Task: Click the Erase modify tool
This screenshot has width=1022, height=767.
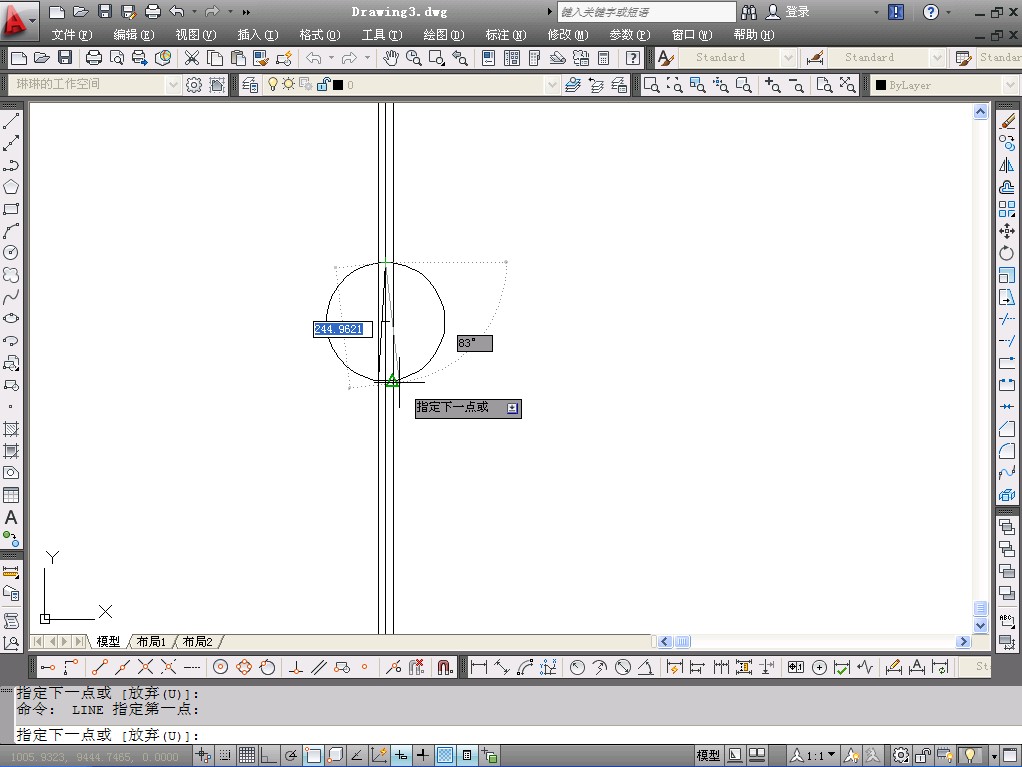Action: (1007, 122)
